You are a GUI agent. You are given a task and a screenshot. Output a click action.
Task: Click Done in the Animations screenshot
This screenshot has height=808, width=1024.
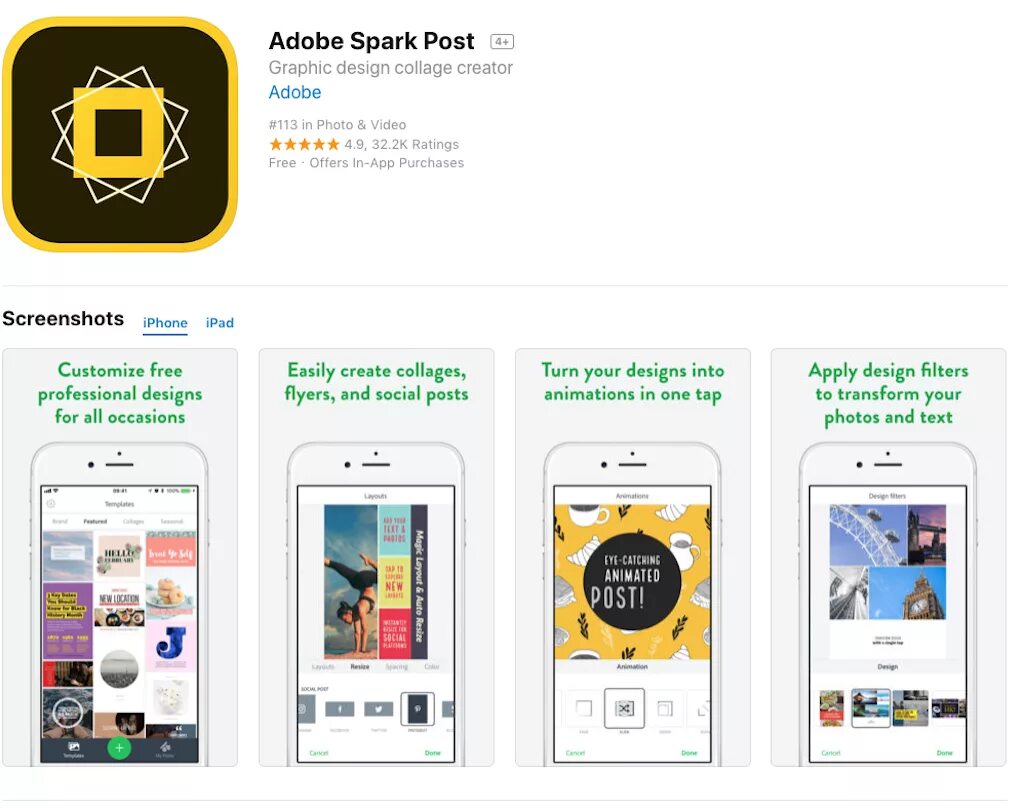click(x=690, y=753)
